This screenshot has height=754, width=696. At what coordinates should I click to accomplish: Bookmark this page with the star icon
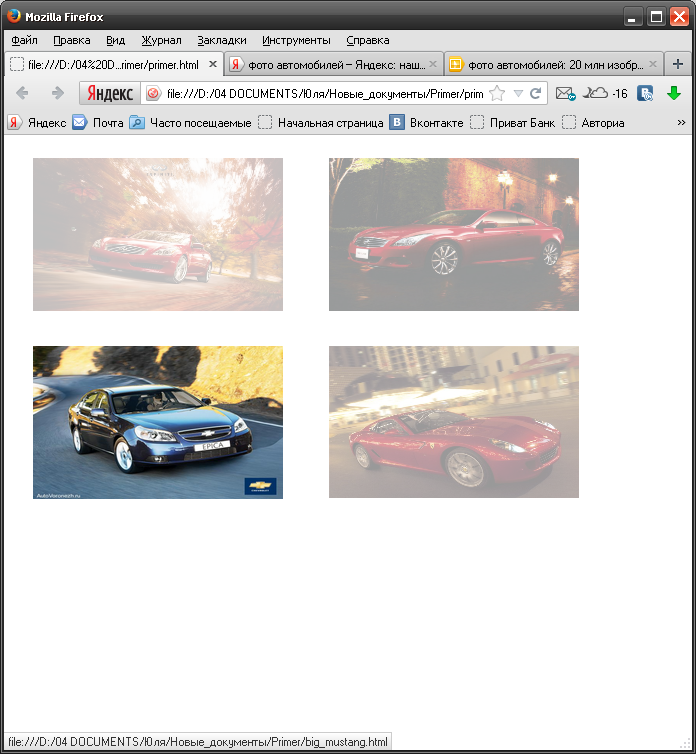pyautogui.click(x=497, y=93)
